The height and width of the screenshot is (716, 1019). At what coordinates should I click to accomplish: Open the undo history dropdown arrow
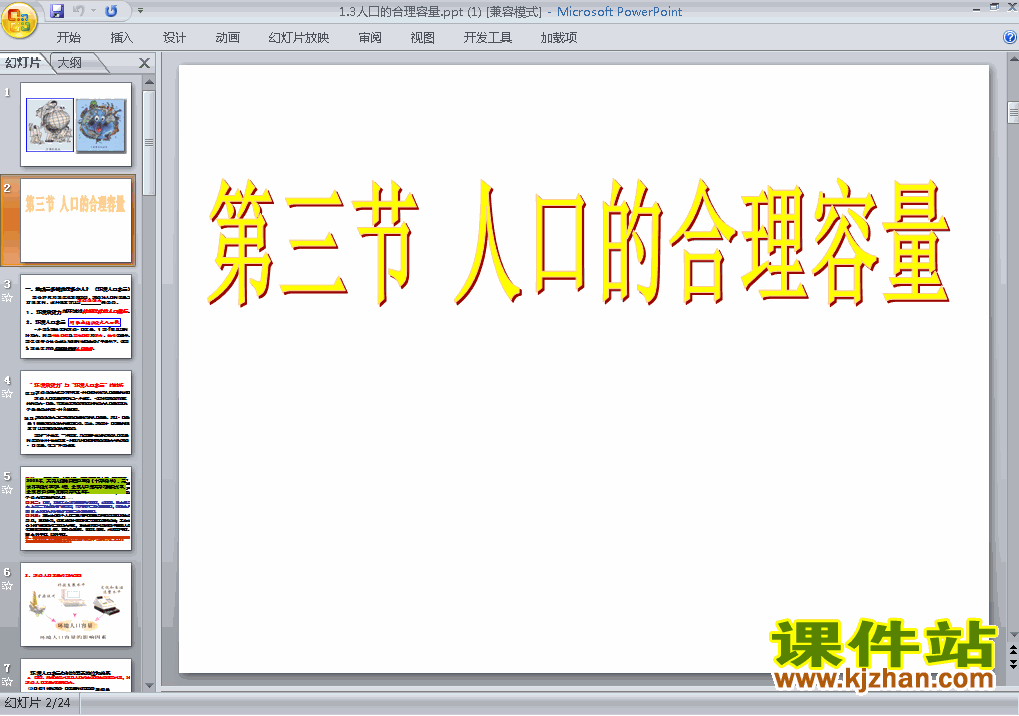tap(94, 11)
